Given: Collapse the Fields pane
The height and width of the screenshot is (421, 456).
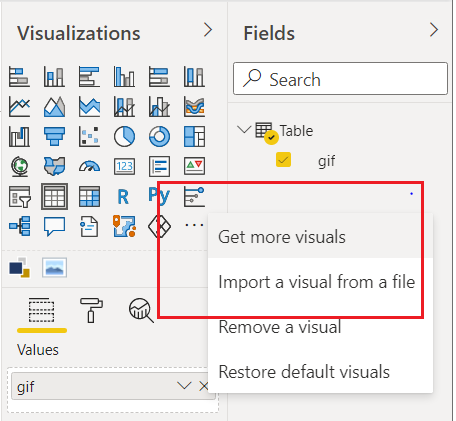Looking at the screenshot, I should click(x=434, y=30).
